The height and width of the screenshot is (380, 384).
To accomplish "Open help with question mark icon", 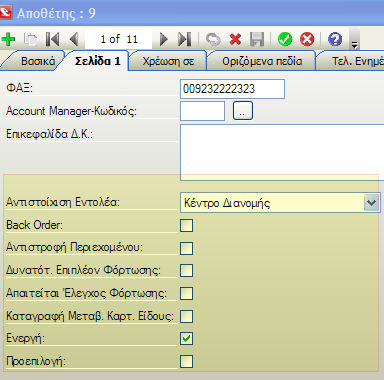I will [x=335, y=39].
